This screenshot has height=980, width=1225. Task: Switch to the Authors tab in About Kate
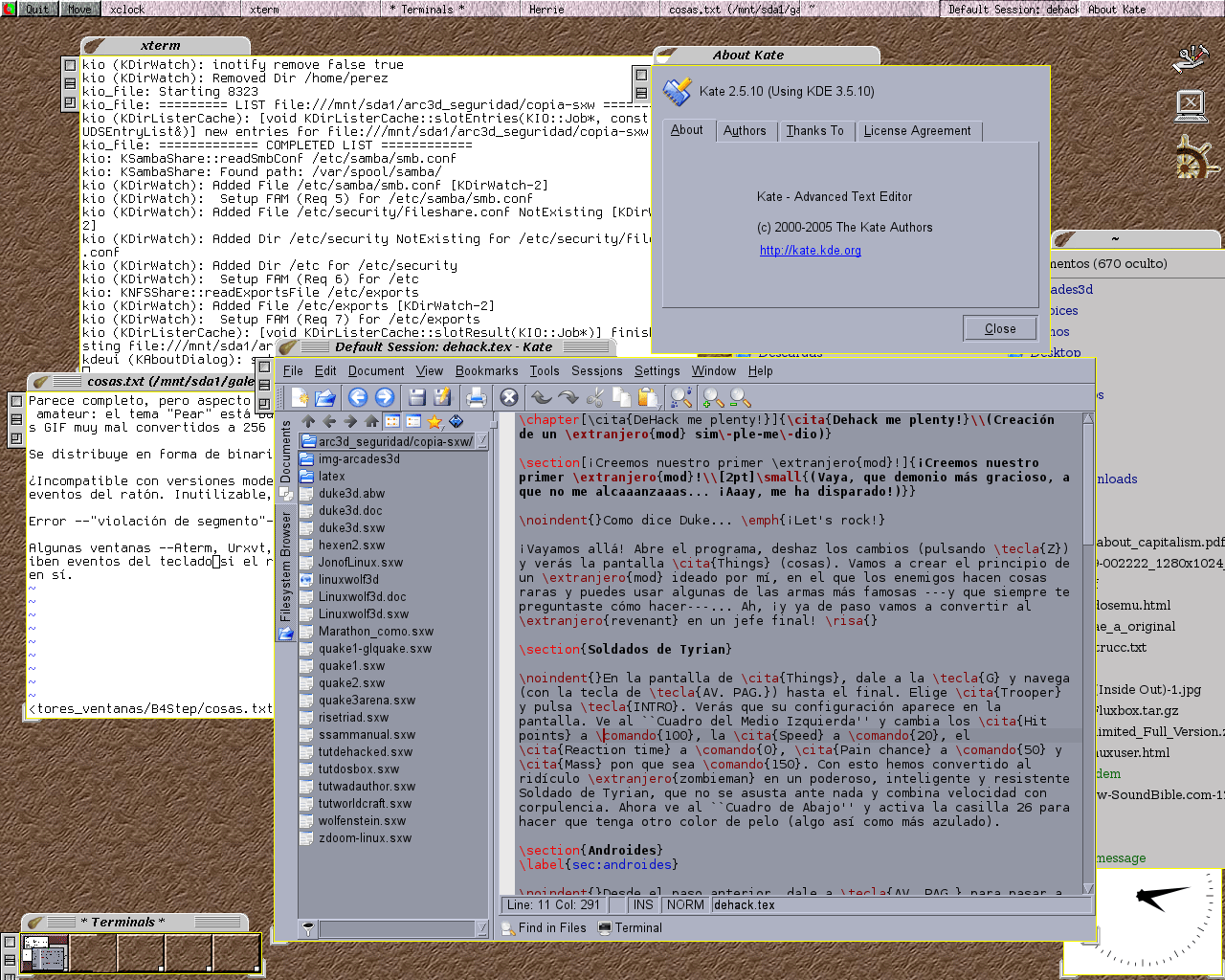click(745, 131)
